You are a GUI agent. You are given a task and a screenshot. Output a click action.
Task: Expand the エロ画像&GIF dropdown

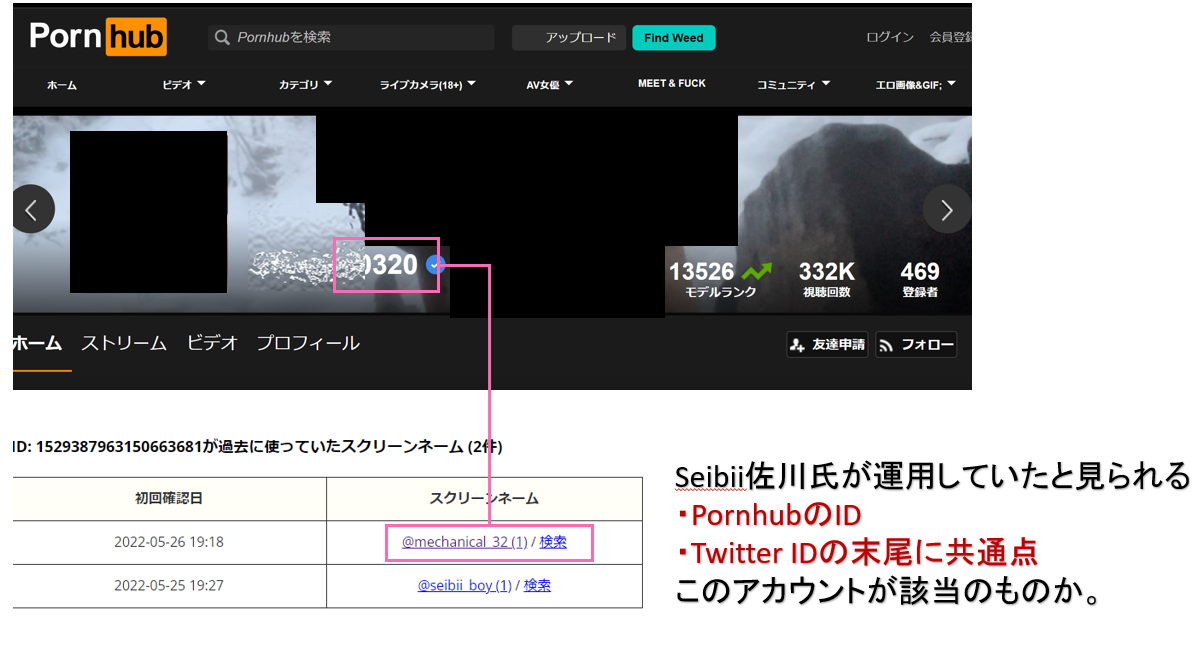(915, 85)
